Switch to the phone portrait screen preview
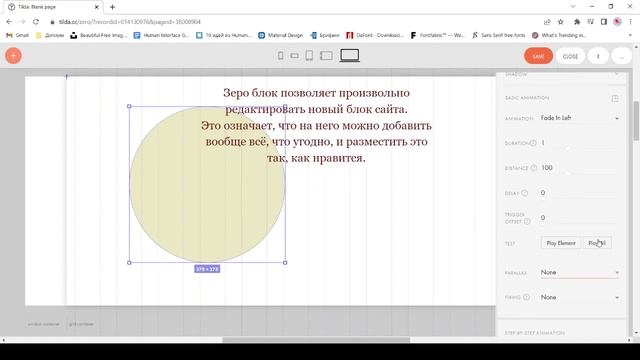The width and height of the screenshot is (640, 360). (x=280, y=56)
